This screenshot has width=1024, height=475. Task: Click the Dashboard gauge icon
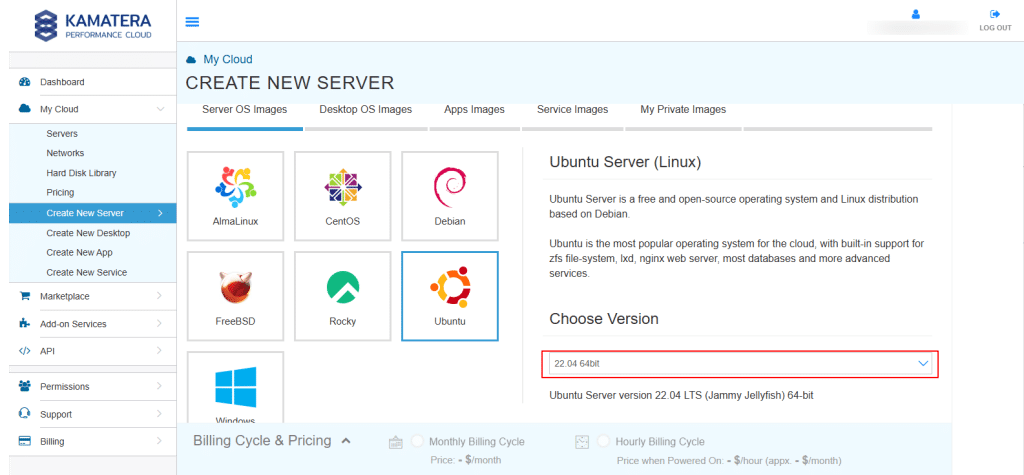click(25, 82)
